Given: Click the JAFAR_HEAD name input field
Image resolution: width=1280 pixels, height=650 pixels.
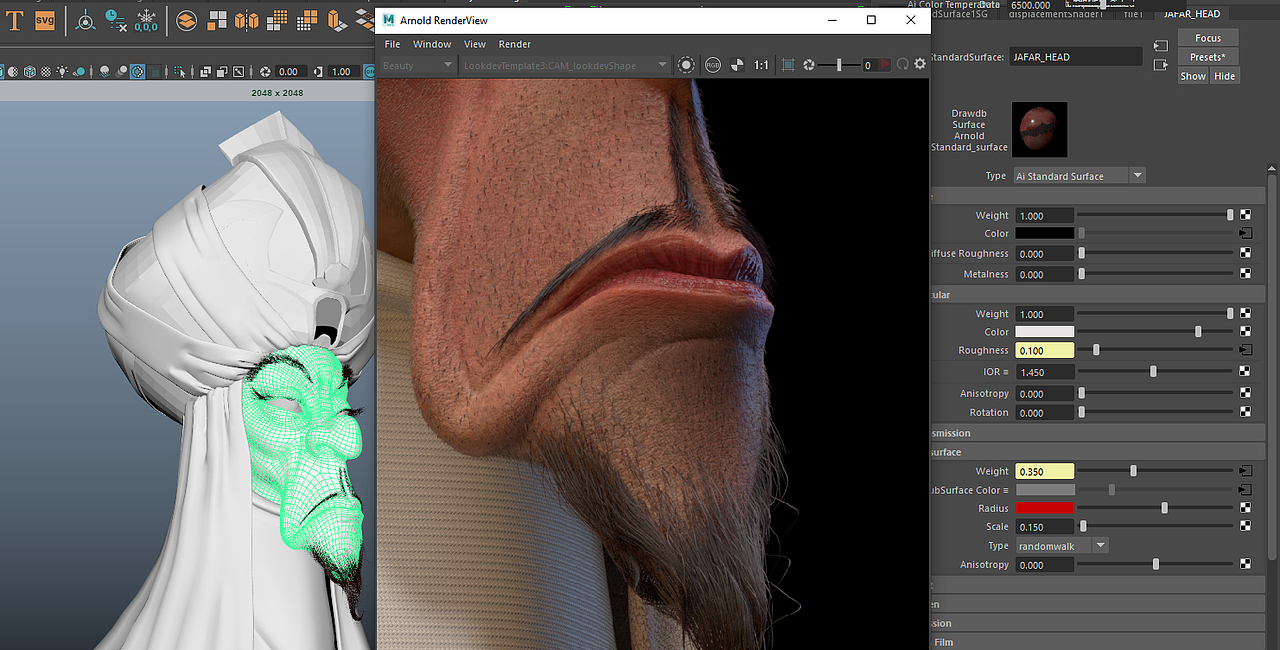Looking at the screenshot, I should pos(1075,57).
